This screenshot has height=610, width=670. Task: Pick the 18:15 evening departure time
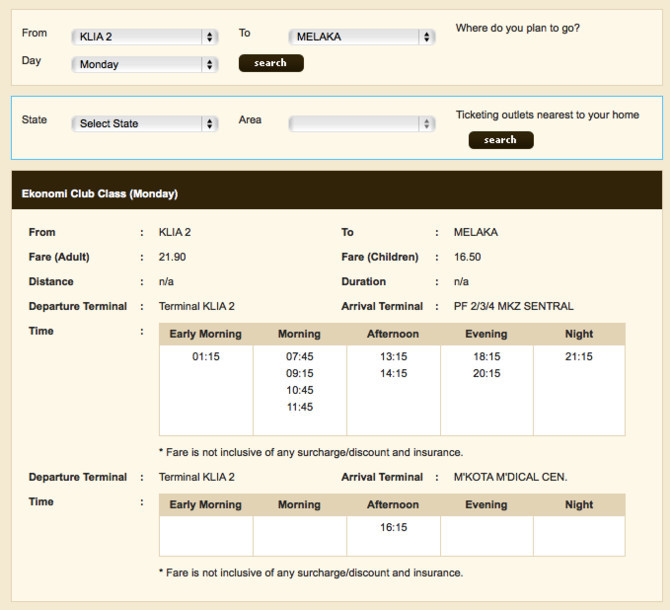(x=486, y=357)
